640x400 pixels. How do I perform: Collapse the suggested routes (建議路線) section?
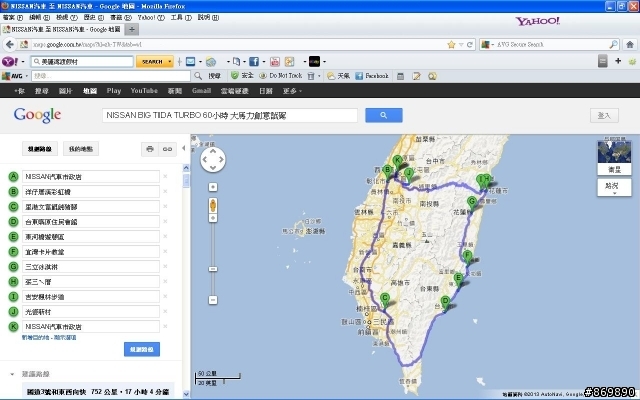pos(12,374)
